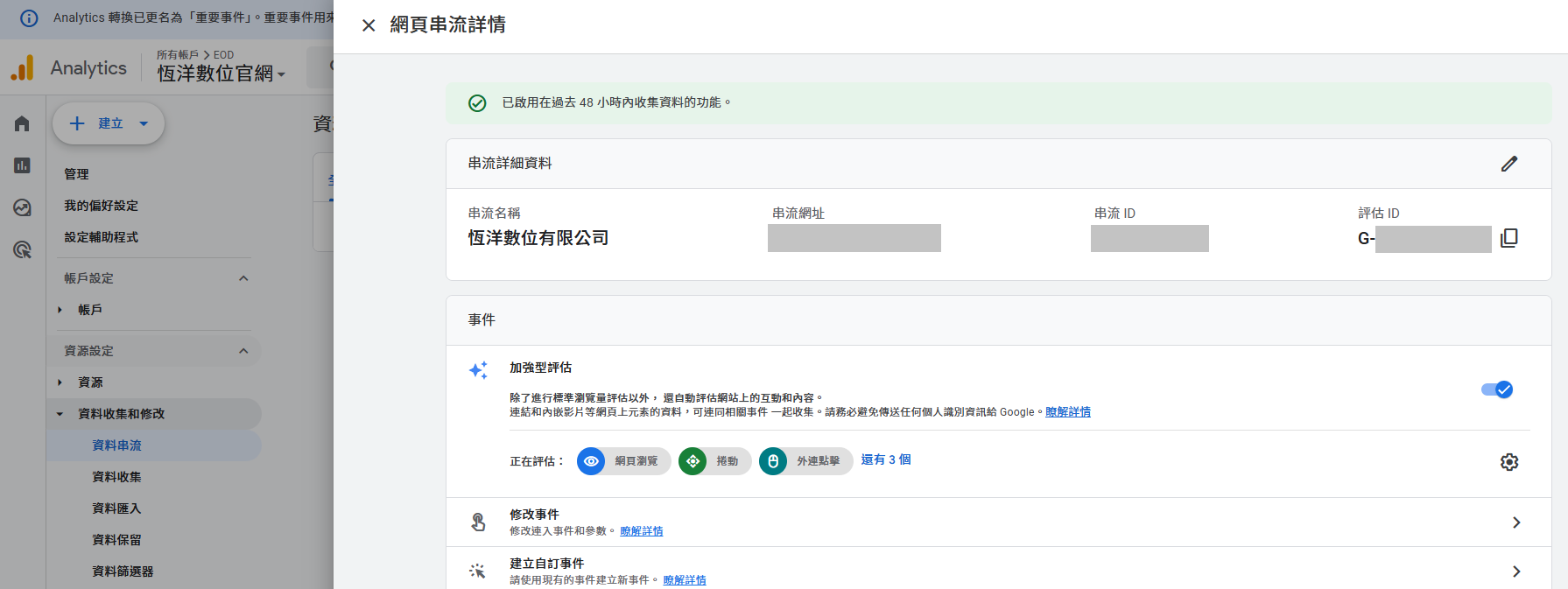Screen dimensions: 1568x589
Task: Expand the 帳戶 tree item
Action: click(x=60, y=310)
